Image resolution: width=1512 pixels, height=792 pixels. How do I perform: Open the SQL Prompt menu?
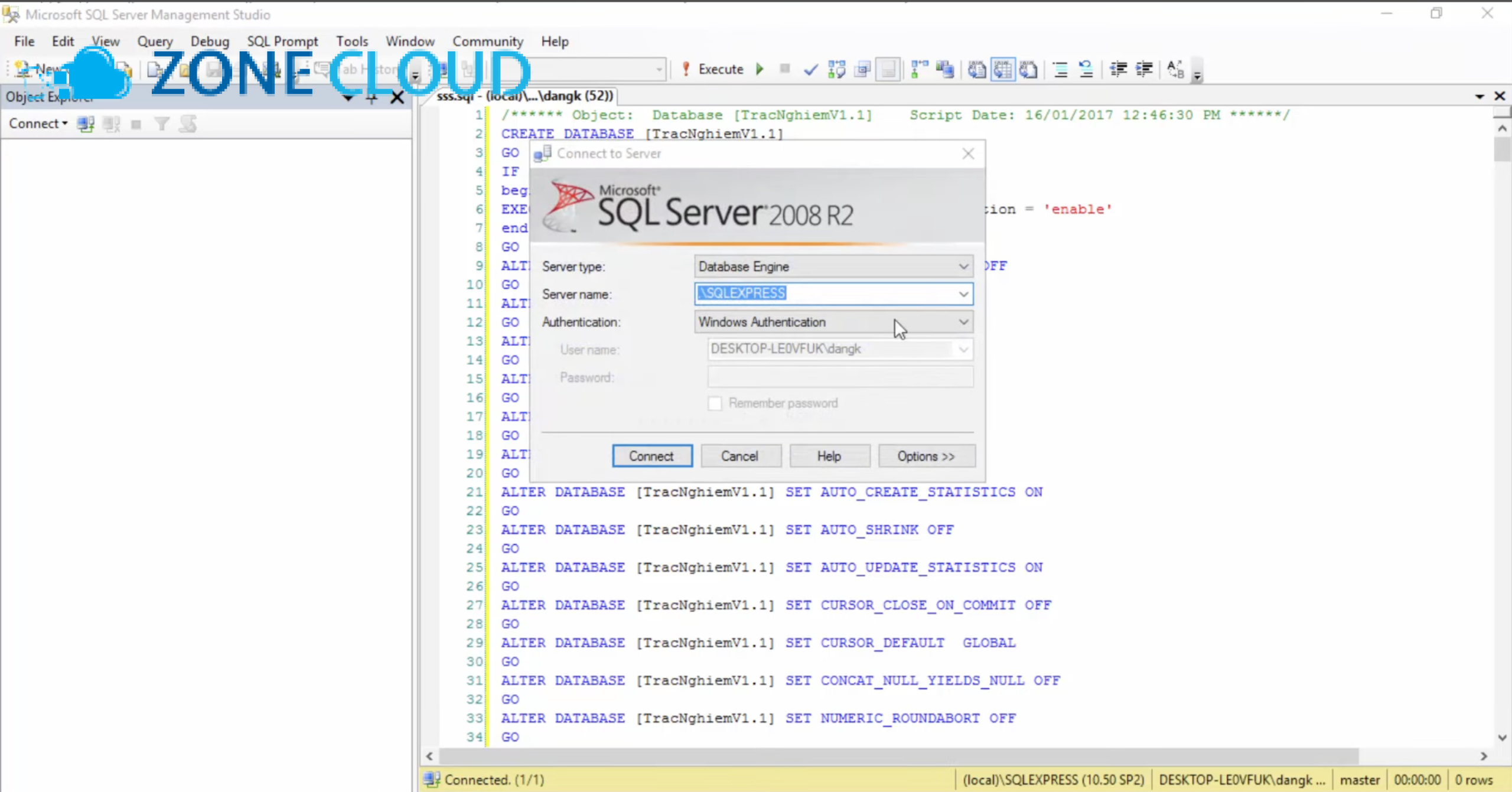pos(282,41)
